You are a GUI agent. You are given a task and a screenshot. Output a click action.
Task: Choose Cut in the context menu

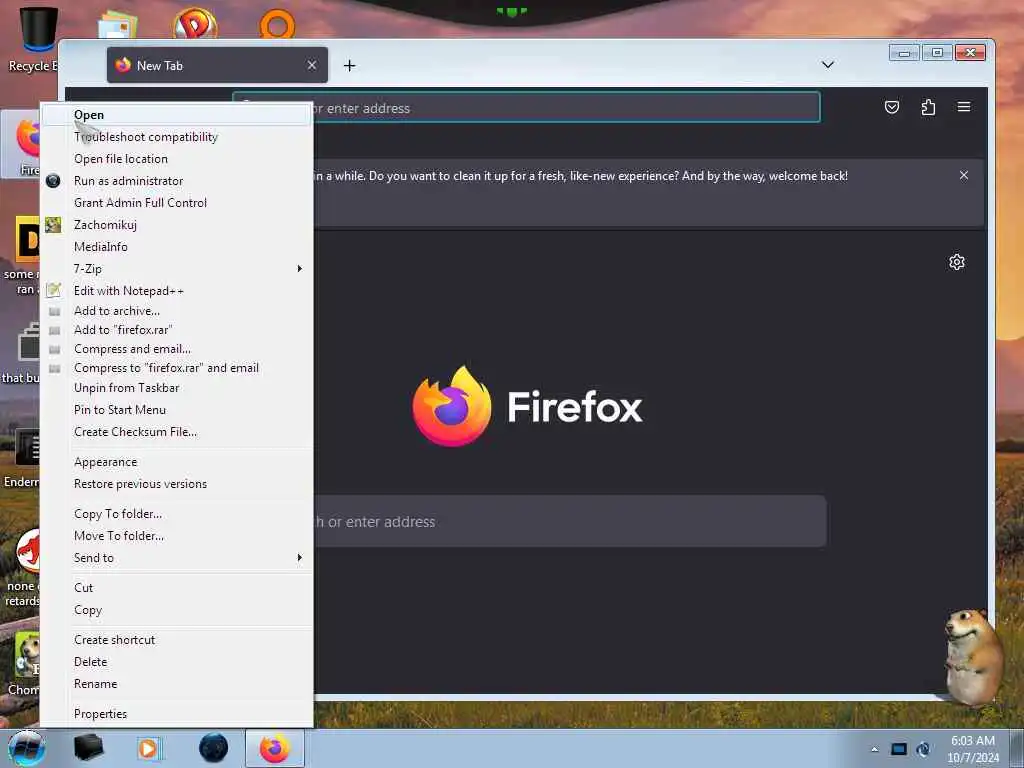tap(176, 588)
